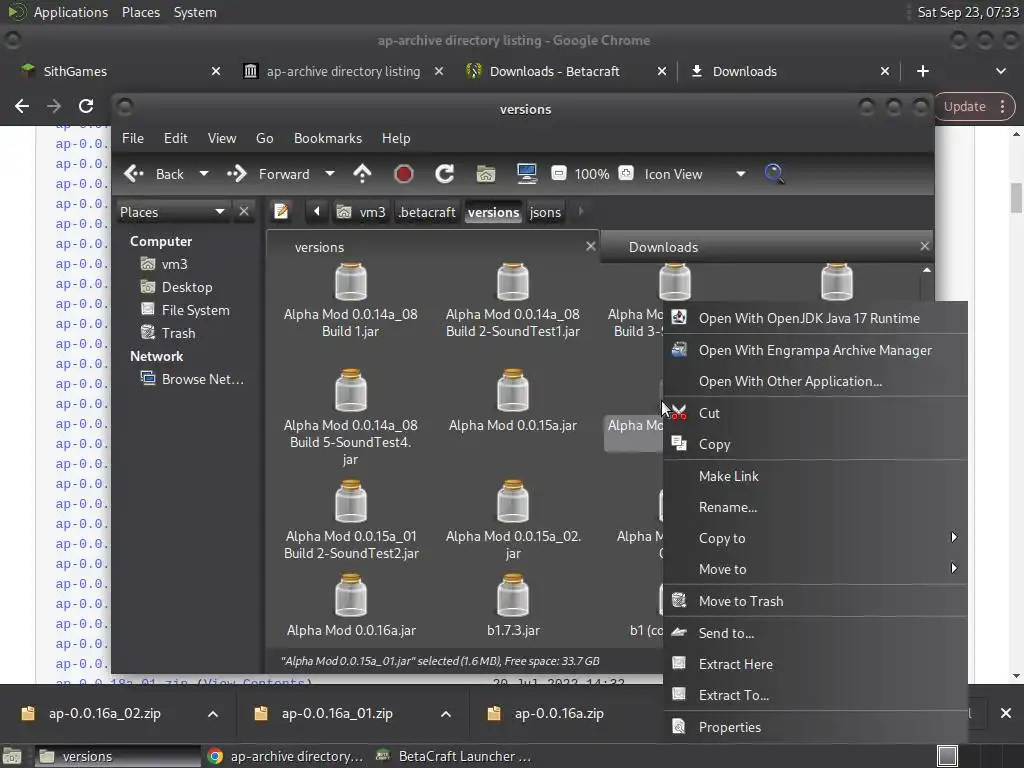Open ap-0.0.16a.zip from downloads bar
The height and width of the screenshot is (768, 1024).
coord(559,714)
